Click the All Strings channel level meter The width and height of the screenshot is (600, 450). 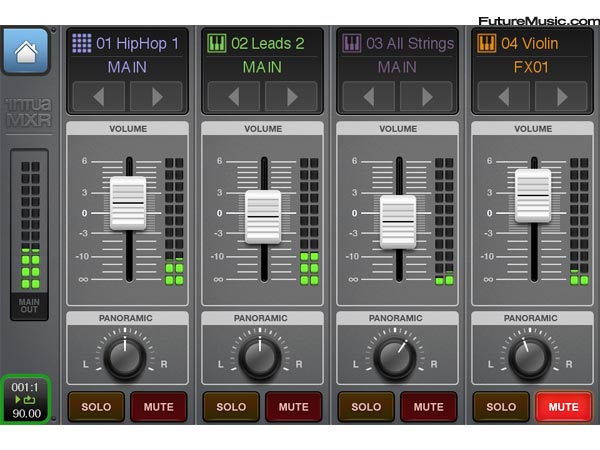click(444, 222)
